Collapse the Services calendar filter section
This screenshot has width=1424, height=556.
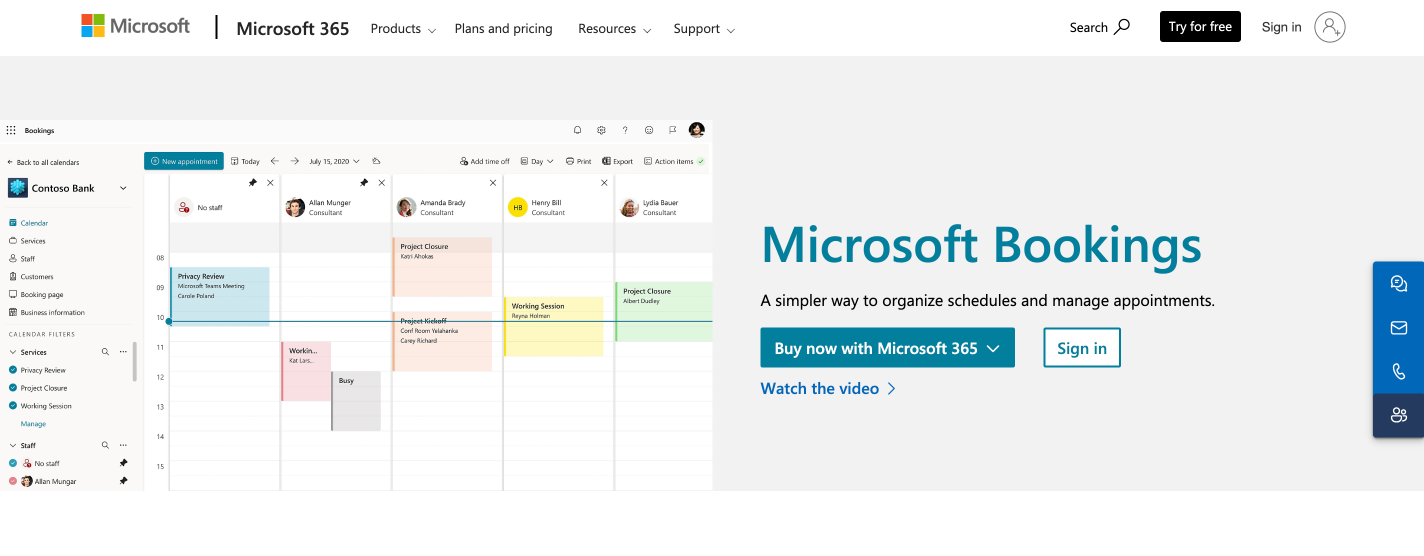(x=13, y=352)
